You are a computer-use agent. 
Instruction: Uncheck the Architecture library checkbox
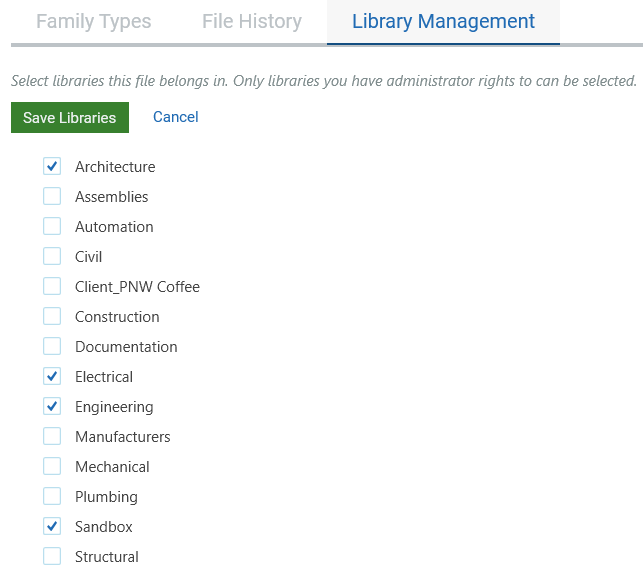pyautogui.click(x=52, y=167)
